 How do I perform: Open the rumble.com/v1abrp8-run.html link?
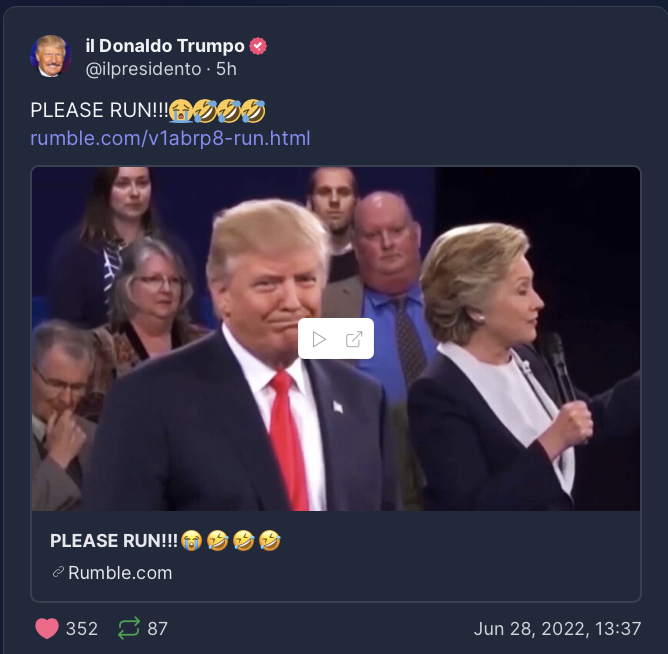[170, 138]
